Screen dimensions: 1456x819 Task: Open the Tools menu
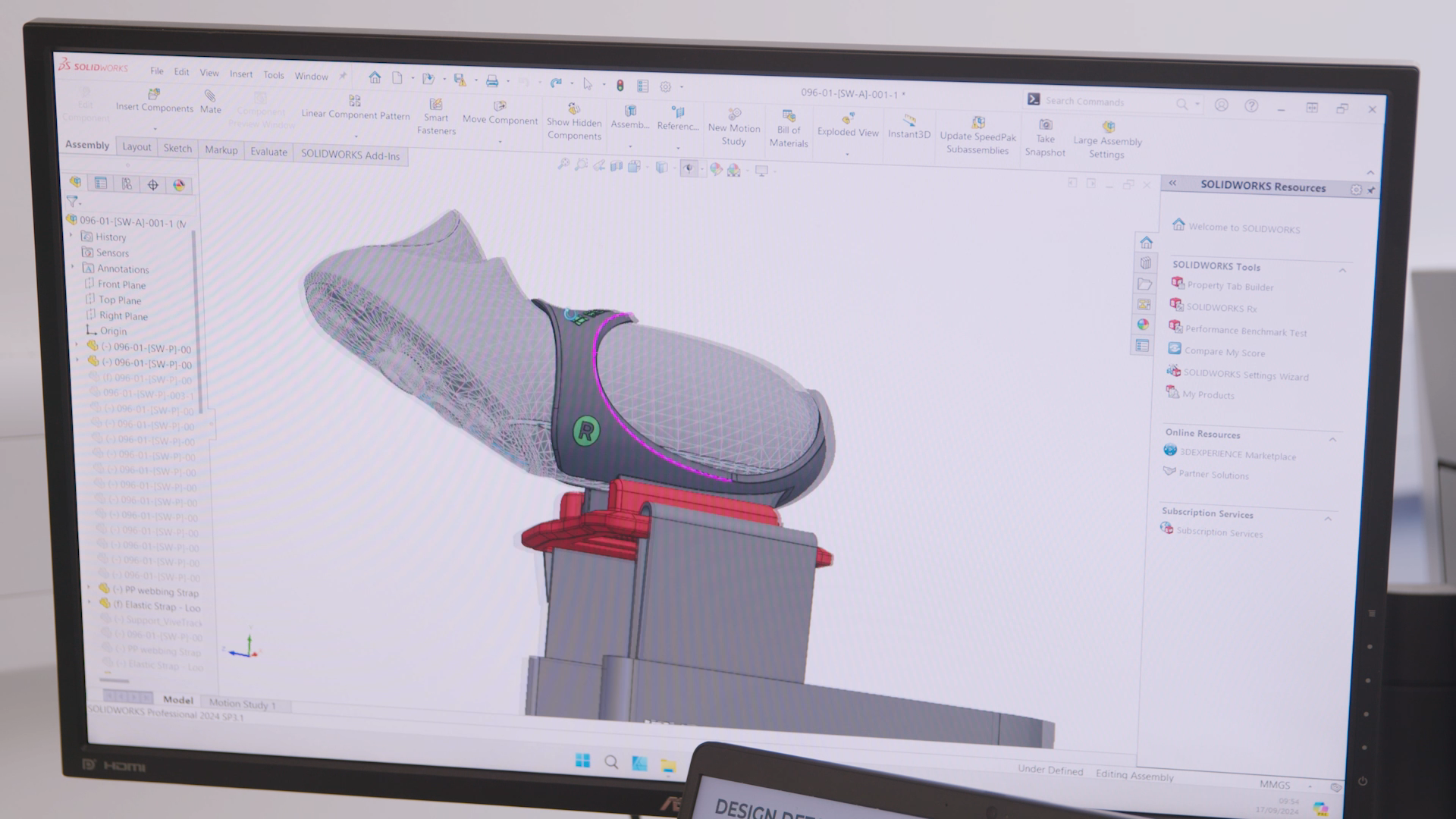(274, 75)
